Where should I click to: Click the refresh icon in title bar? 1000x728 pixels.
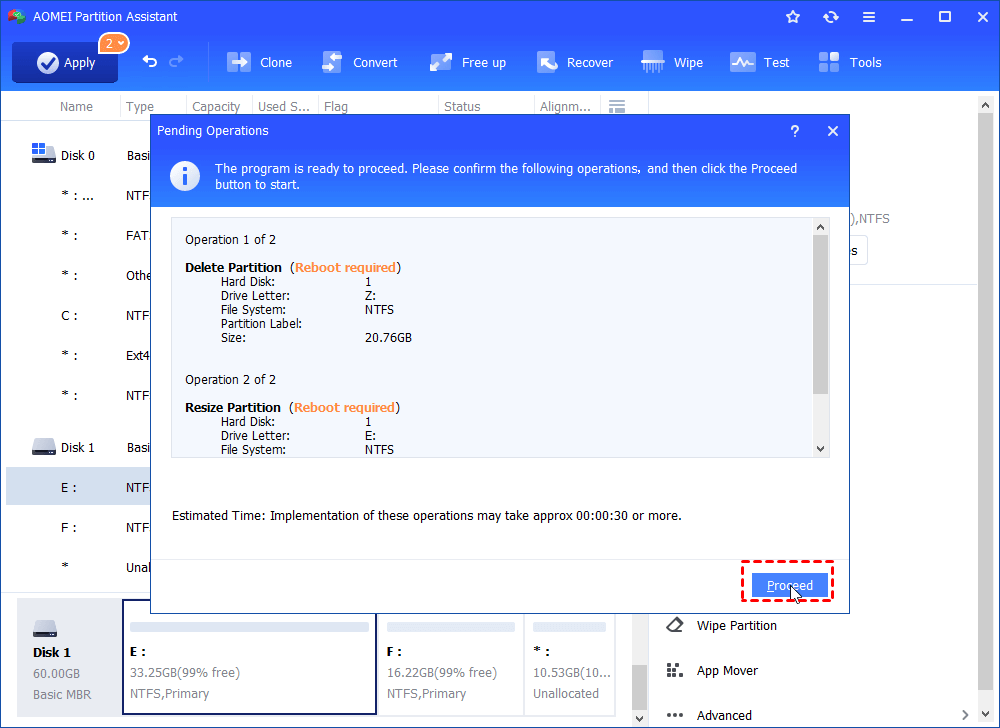click(x=830, y=17)
